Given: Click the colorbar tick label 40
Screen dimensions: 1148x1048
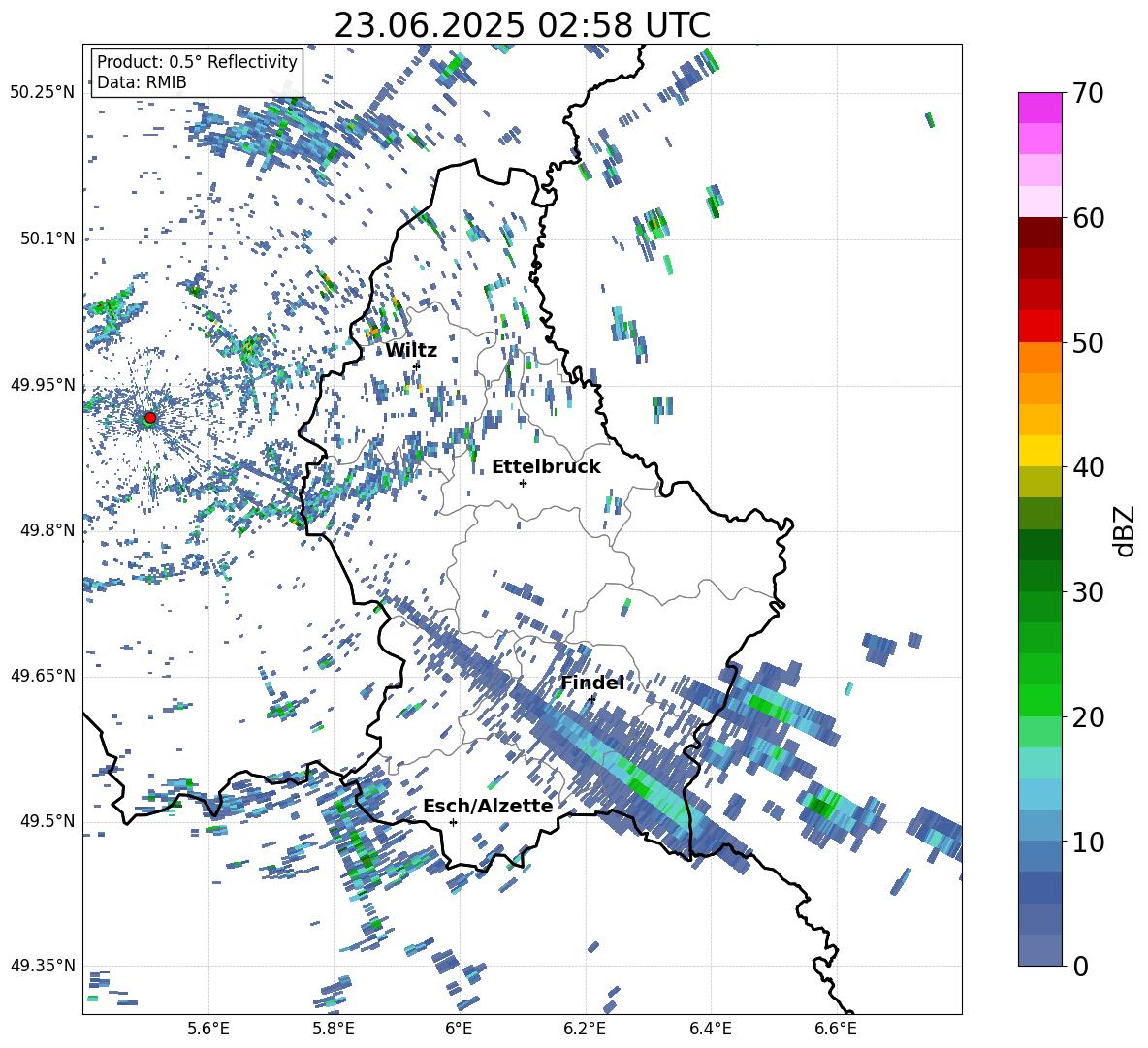Looking at the screenshot, I should (x=1088, y=467).
